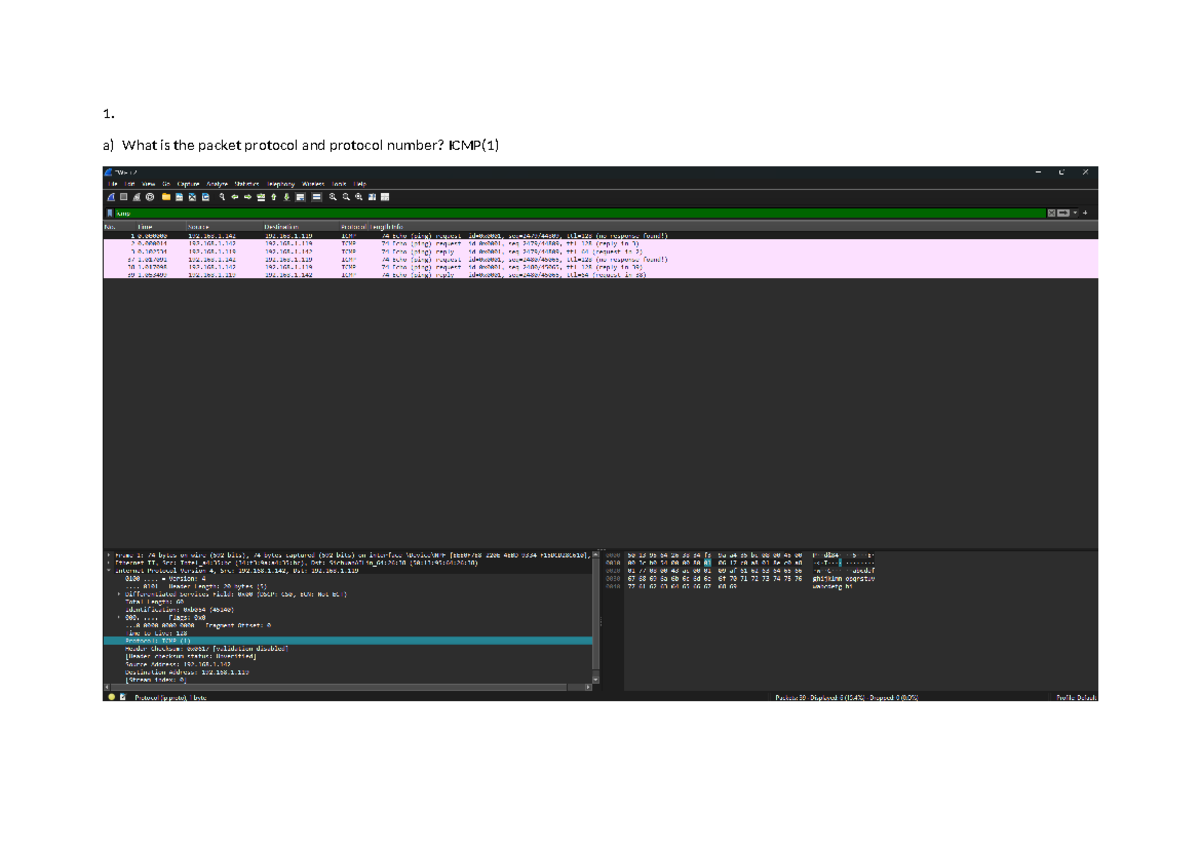Jump to the last packet
This screenshot has height=849, width=1200.
(287, 197)
